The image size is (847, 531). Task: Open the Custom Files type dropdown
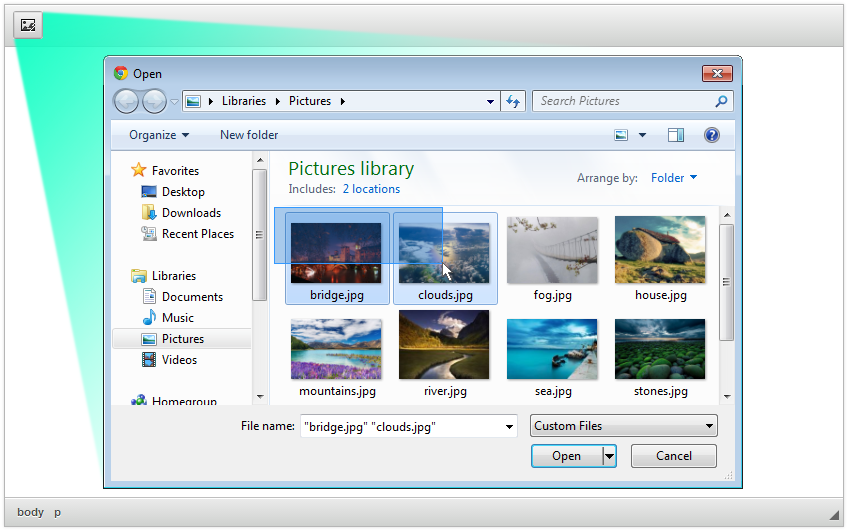pyautogui.click(x=624, y=426)
